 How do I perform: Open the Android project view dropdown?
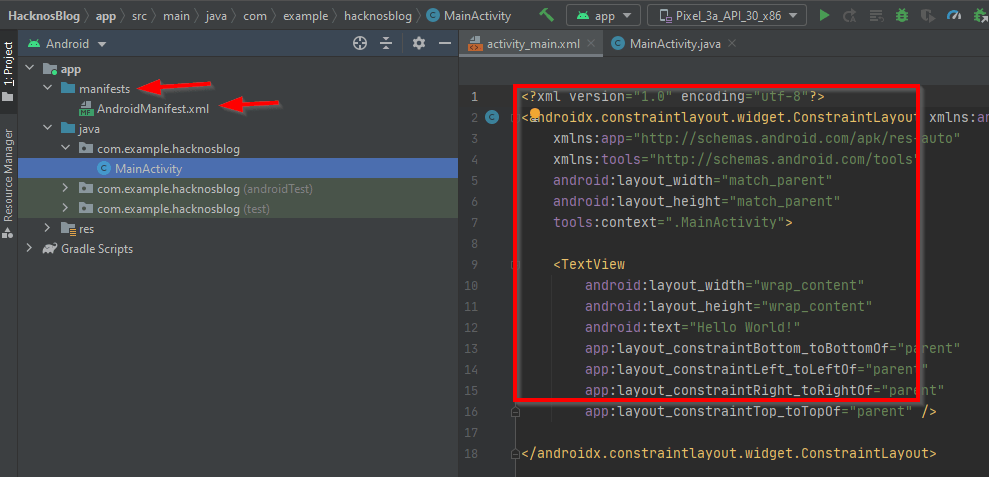(67, 44)
